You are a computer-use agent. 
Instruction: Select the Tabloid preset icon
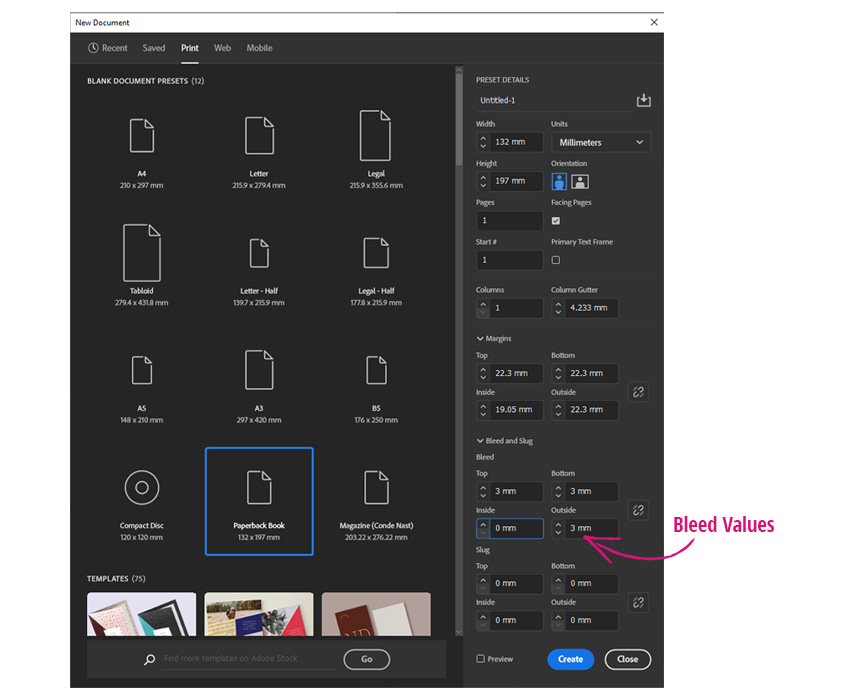[x=141, y=253]
